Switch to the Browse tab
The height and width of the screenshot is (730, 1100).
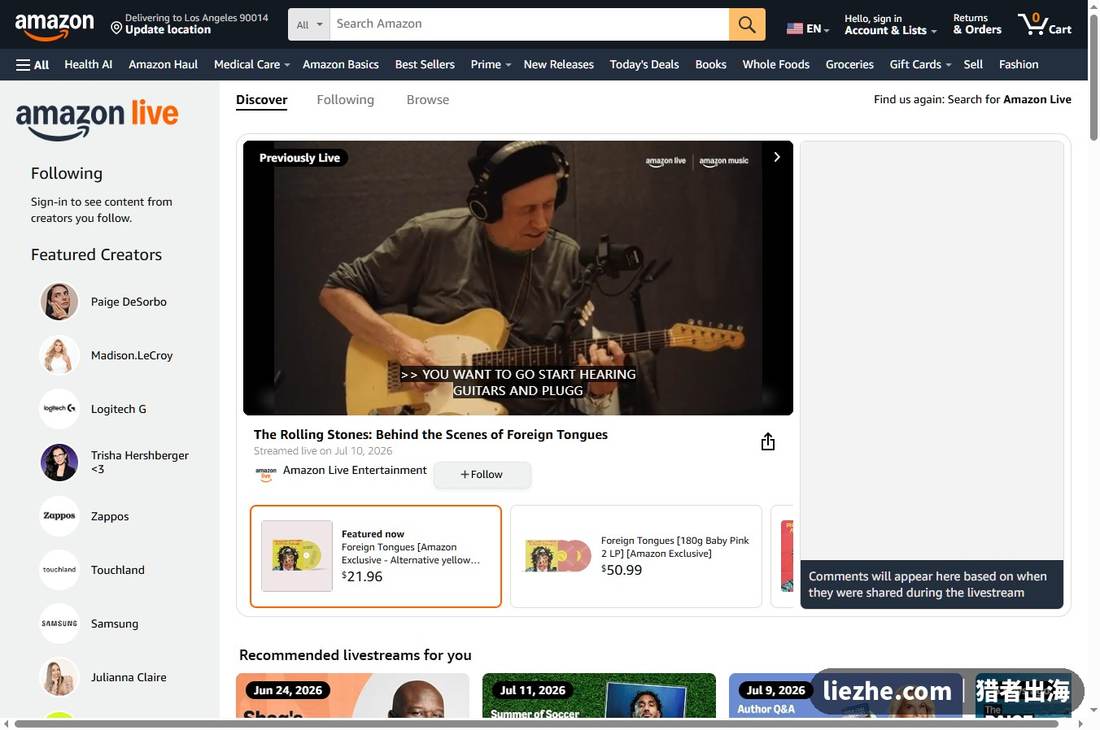(428, 100)
